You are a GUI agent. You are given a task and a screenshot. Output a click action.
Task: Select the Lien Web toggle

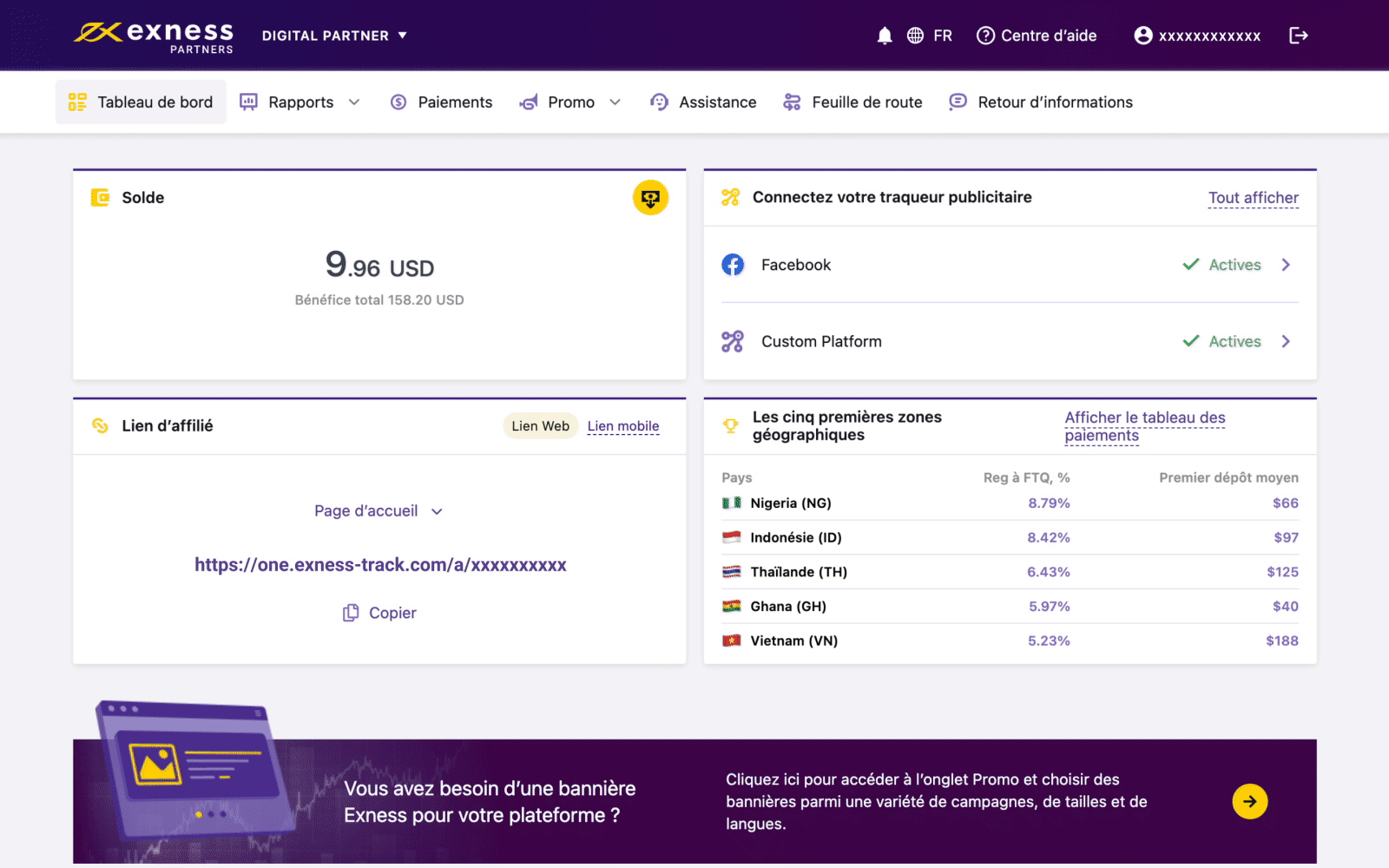540,425
